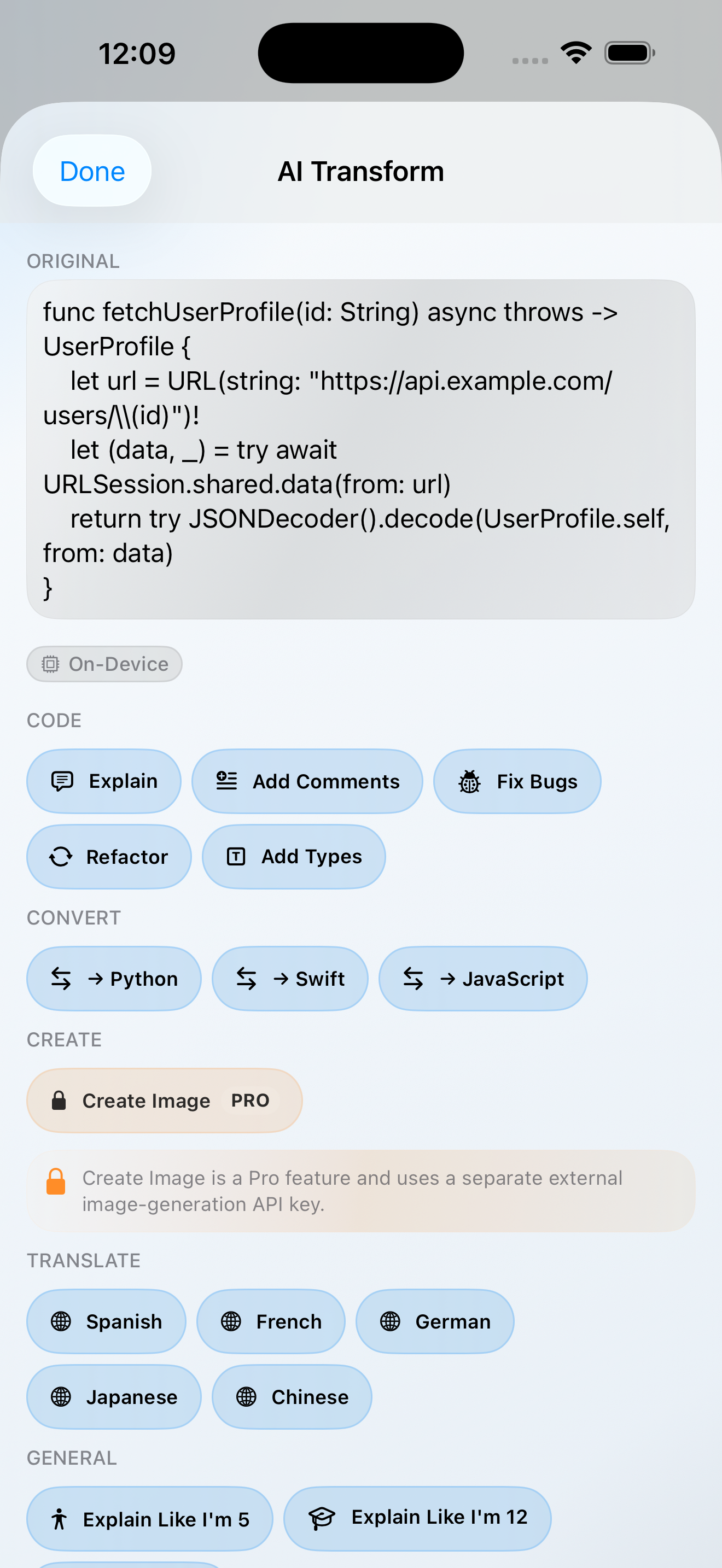Tap the lock icon on Create Image

click(59, 1101)
